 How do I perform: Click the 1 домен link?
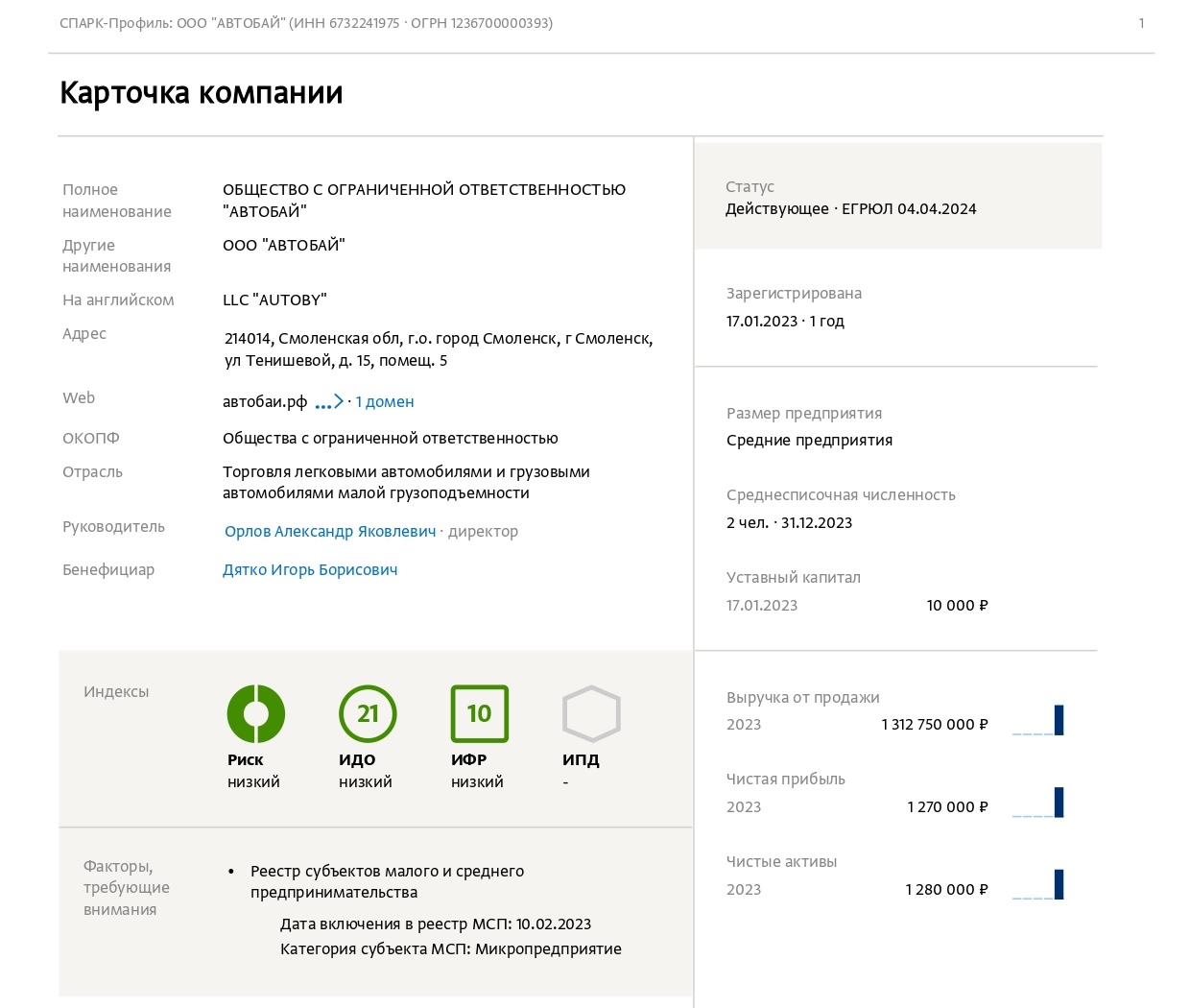click(384, 401)
